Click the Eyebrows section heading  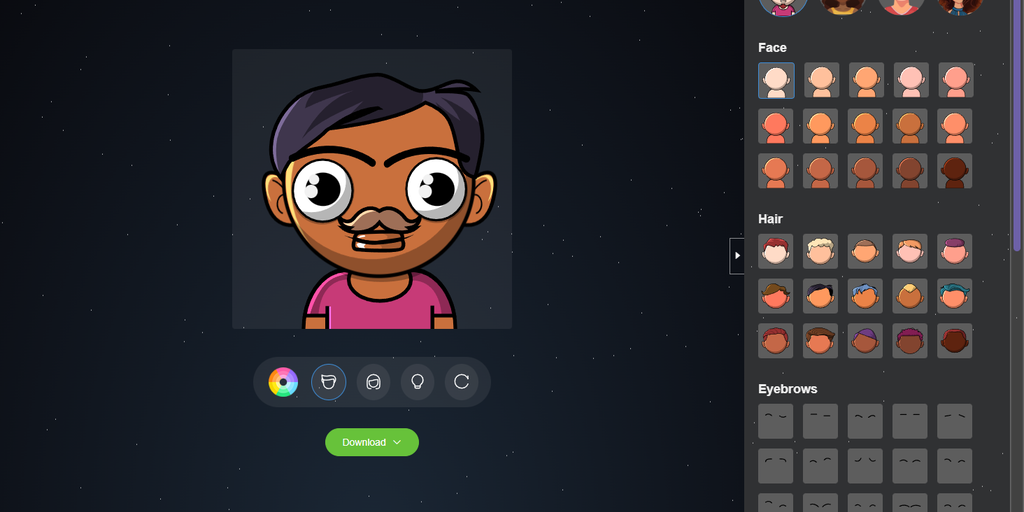(788, 389)
